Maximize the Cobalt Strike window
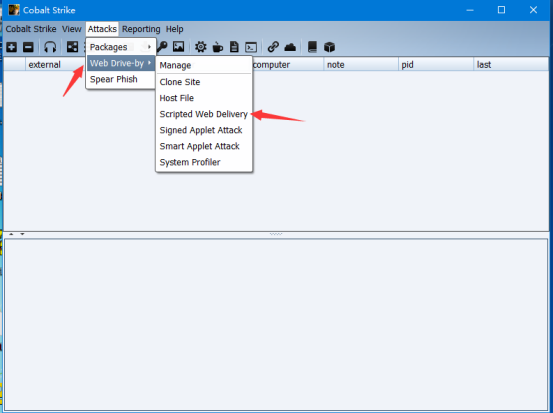This screenshot has height=413, width=553. click(501, 10)
